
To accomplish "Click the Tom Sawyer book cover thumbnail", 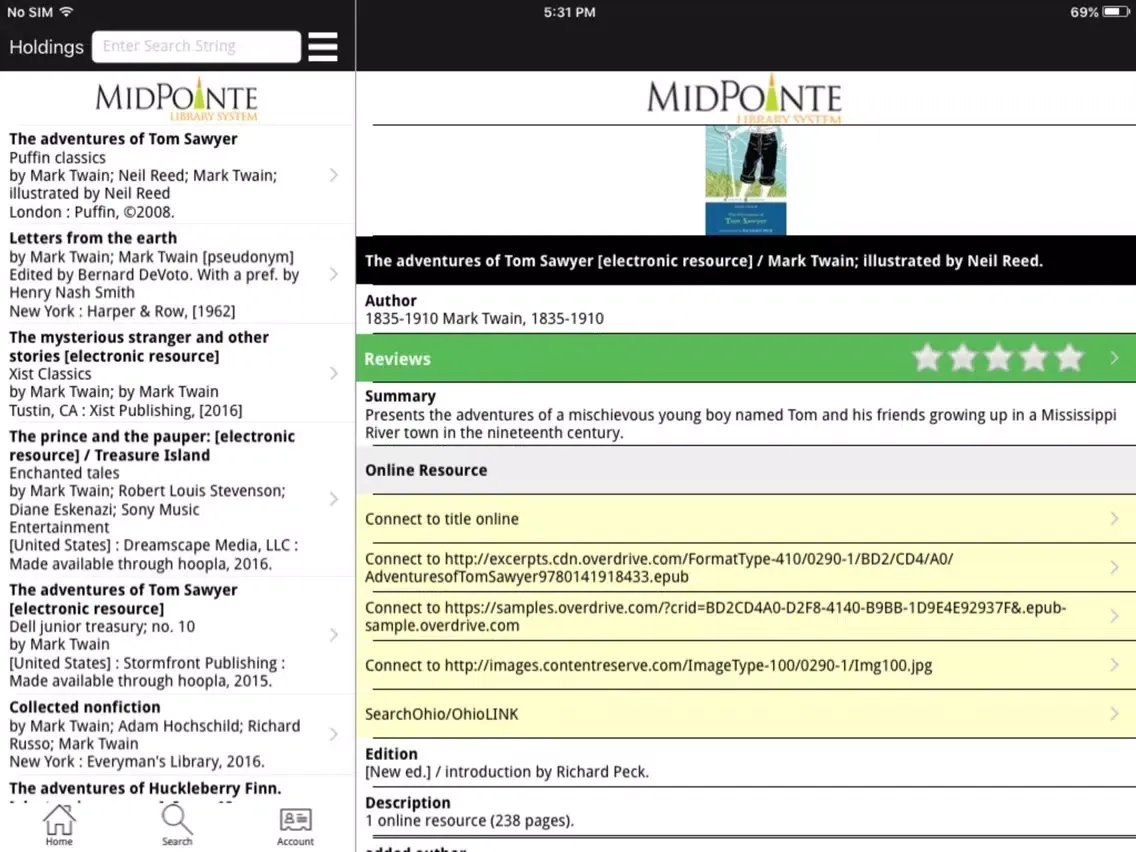I will tap(746, 180).
